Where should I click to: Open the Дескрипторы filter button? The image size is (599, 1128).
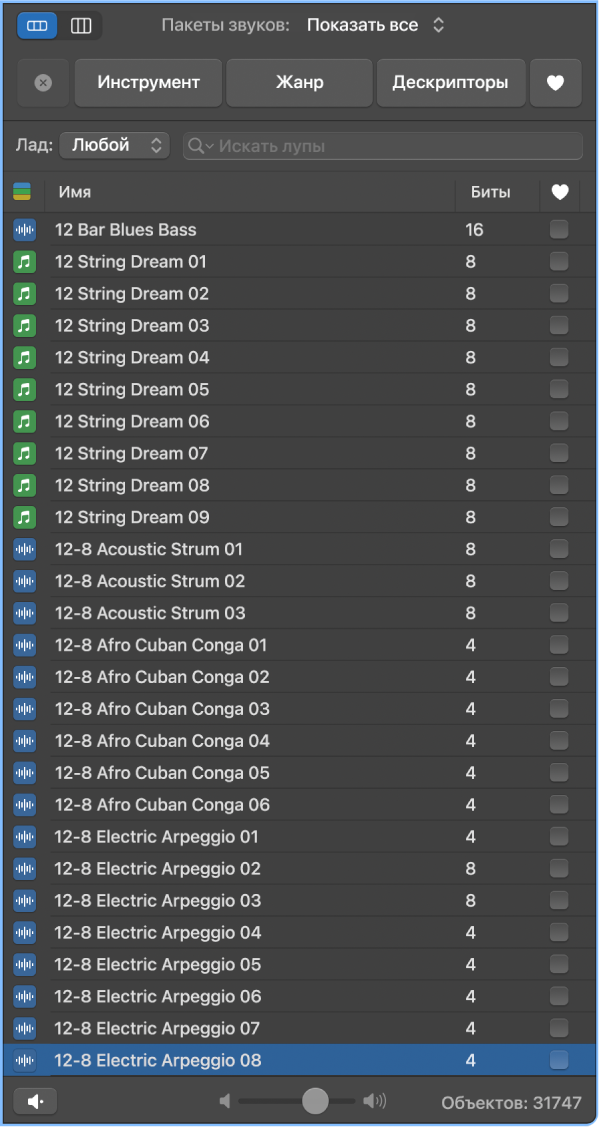coord(450,83)
